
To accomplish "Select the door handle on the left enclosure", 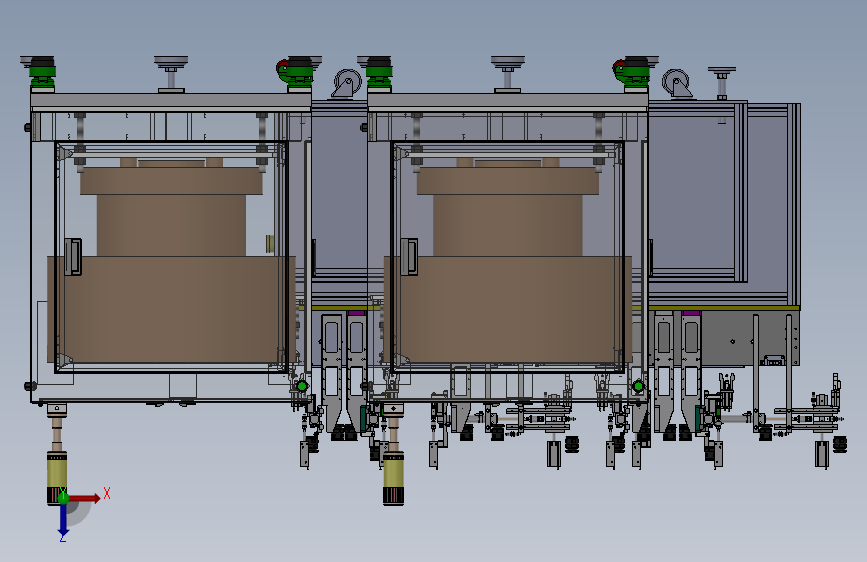I will click(x=73, y=257).
